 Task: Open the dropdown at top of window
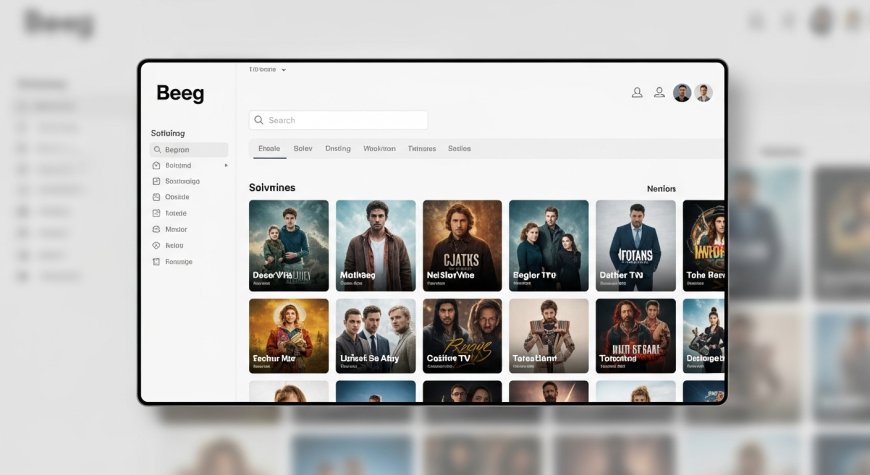267,69
